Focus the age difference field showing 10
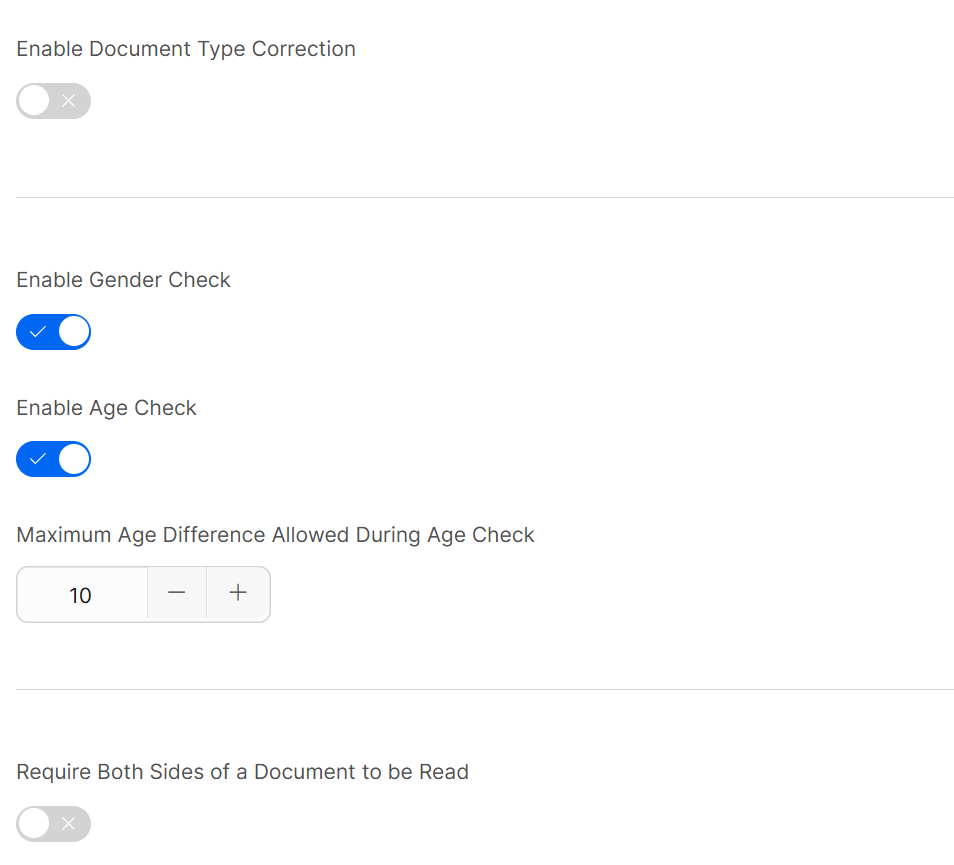Screen dimensions: 954x865 pos(81,595)
